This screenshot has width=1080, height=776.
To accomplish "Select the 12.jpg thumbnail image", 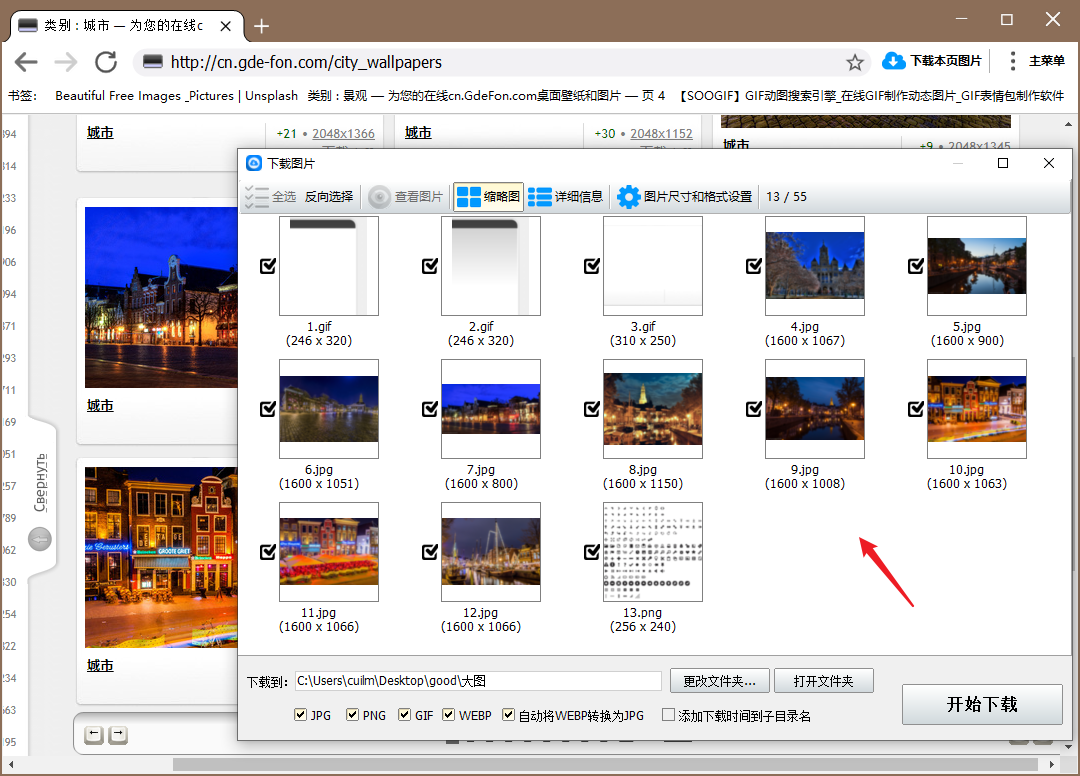I will (490, 552).
